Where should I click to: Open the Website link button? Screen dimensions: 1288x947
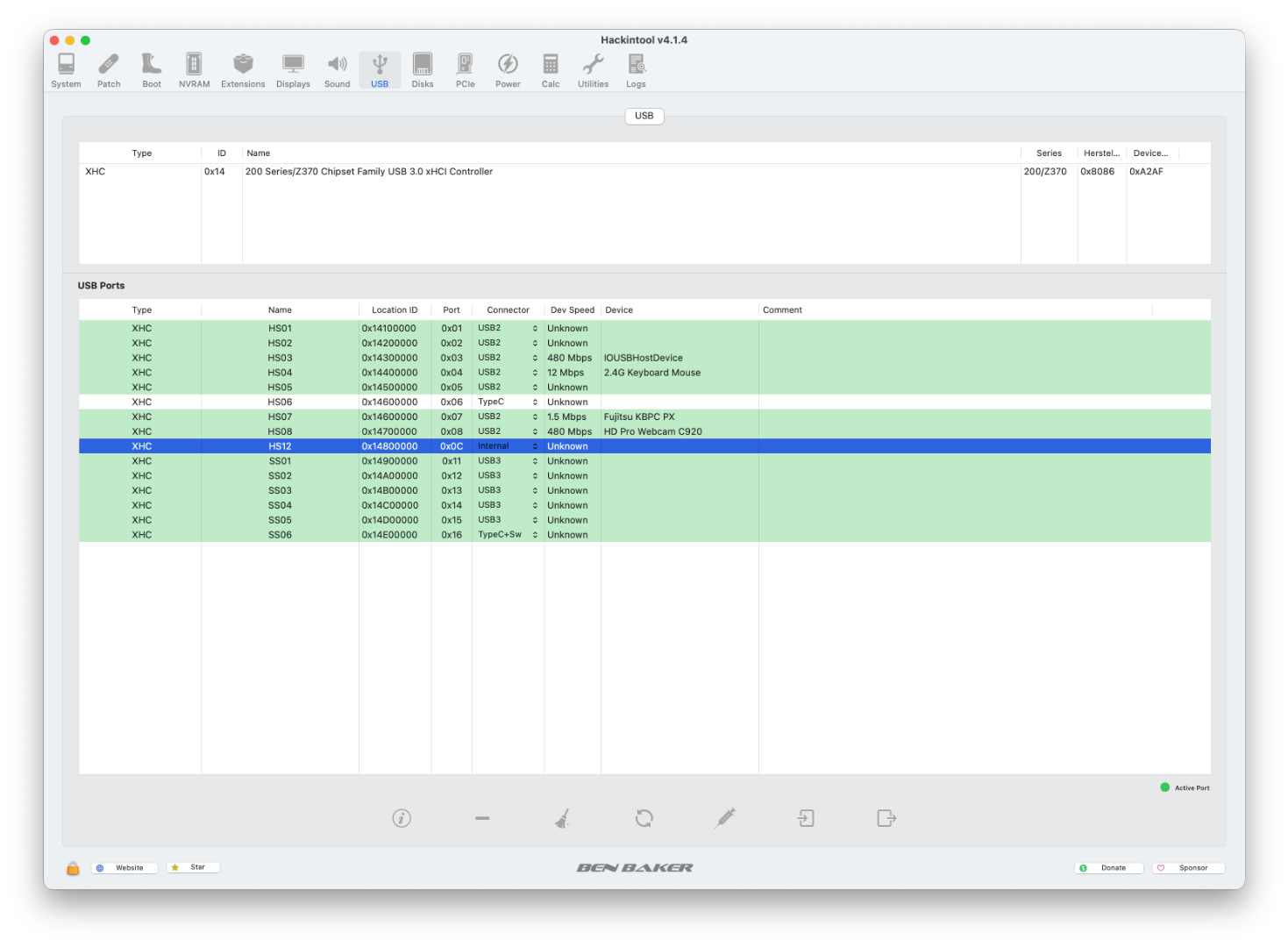pyautogui.click(x=125, y=868)
